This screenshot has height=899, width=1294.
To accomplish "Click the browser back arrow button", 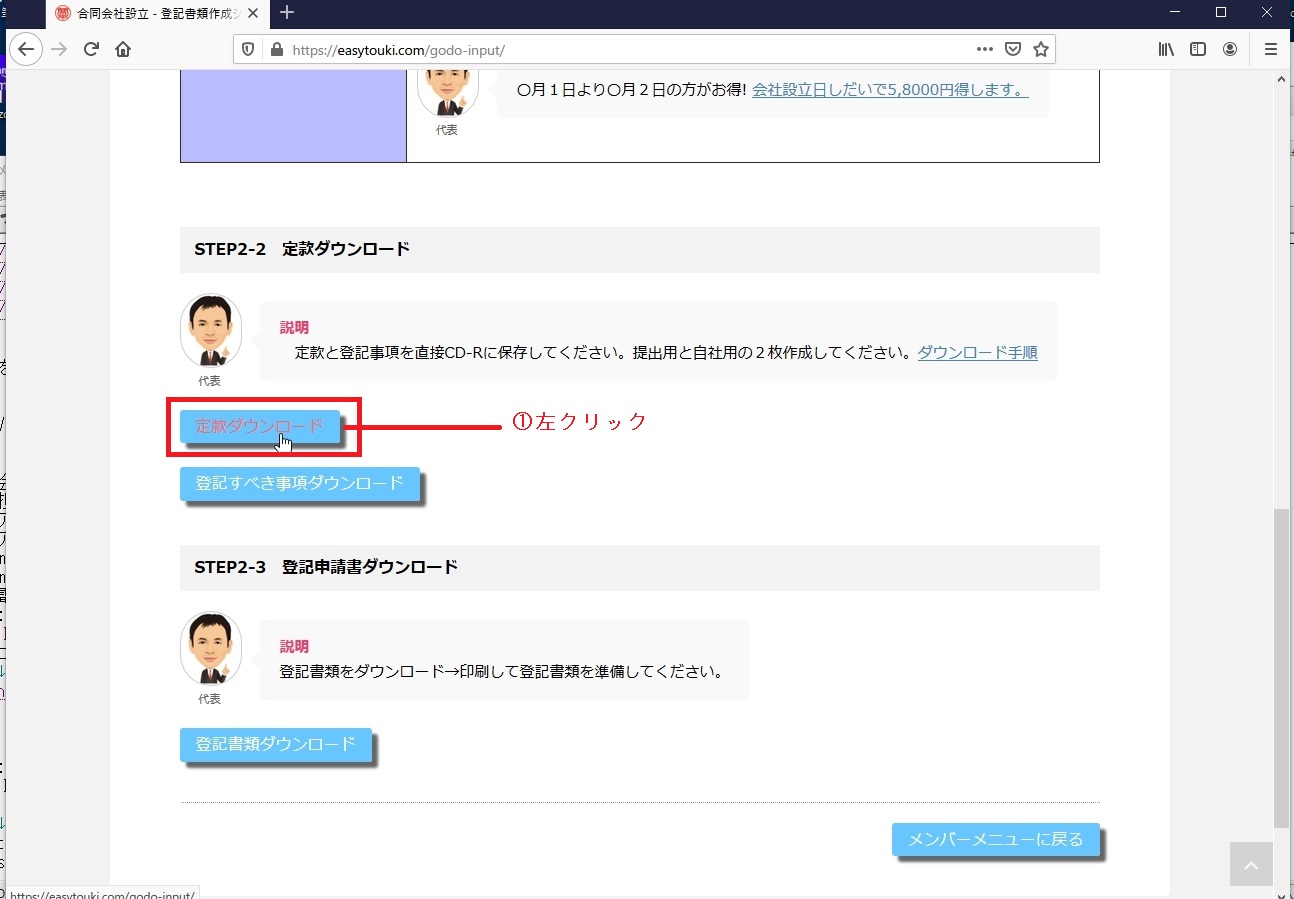I will pos(26,49).
